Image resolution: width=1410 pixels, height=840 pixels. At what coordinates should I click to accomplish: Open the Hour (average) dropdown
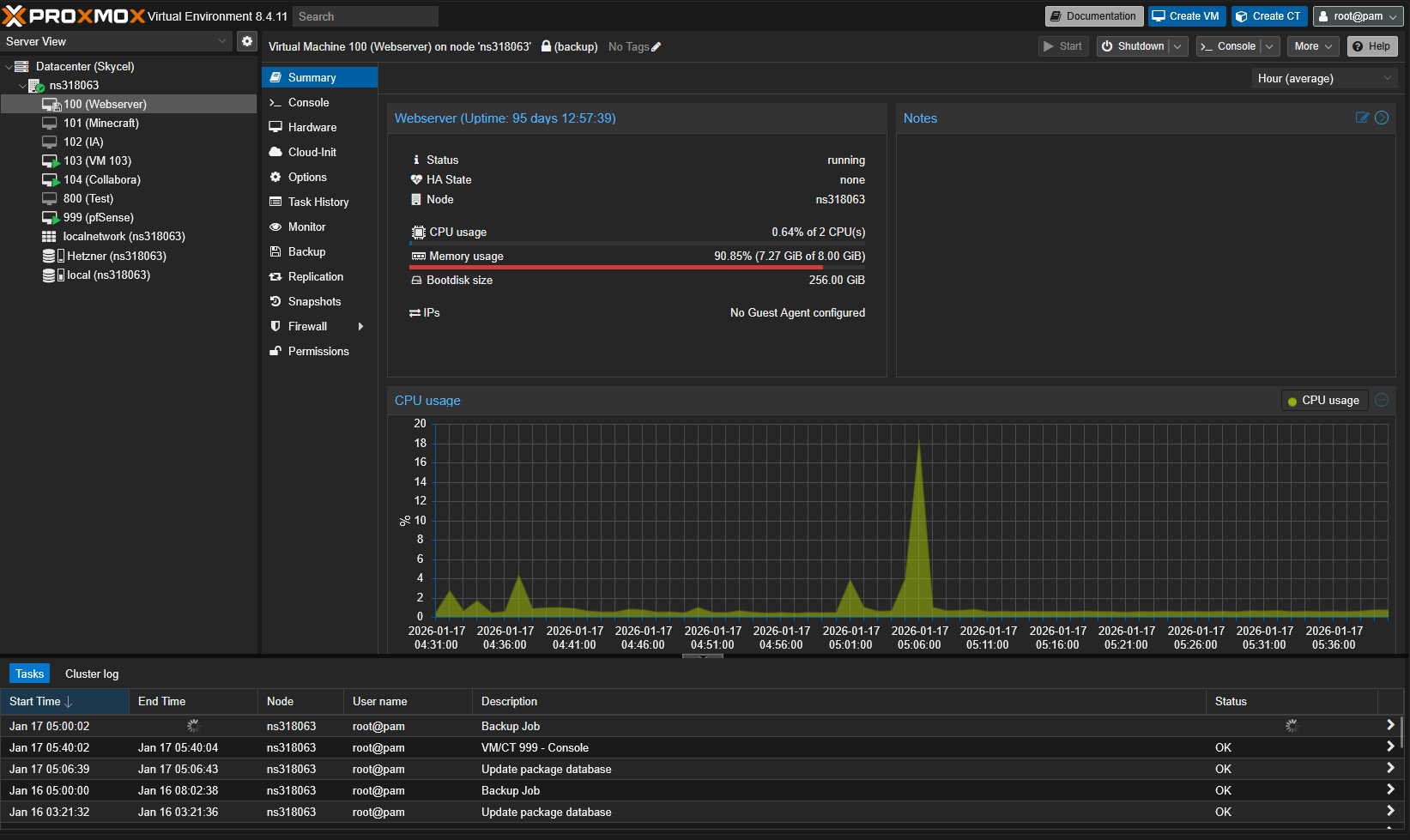(x=1324, y=78)
